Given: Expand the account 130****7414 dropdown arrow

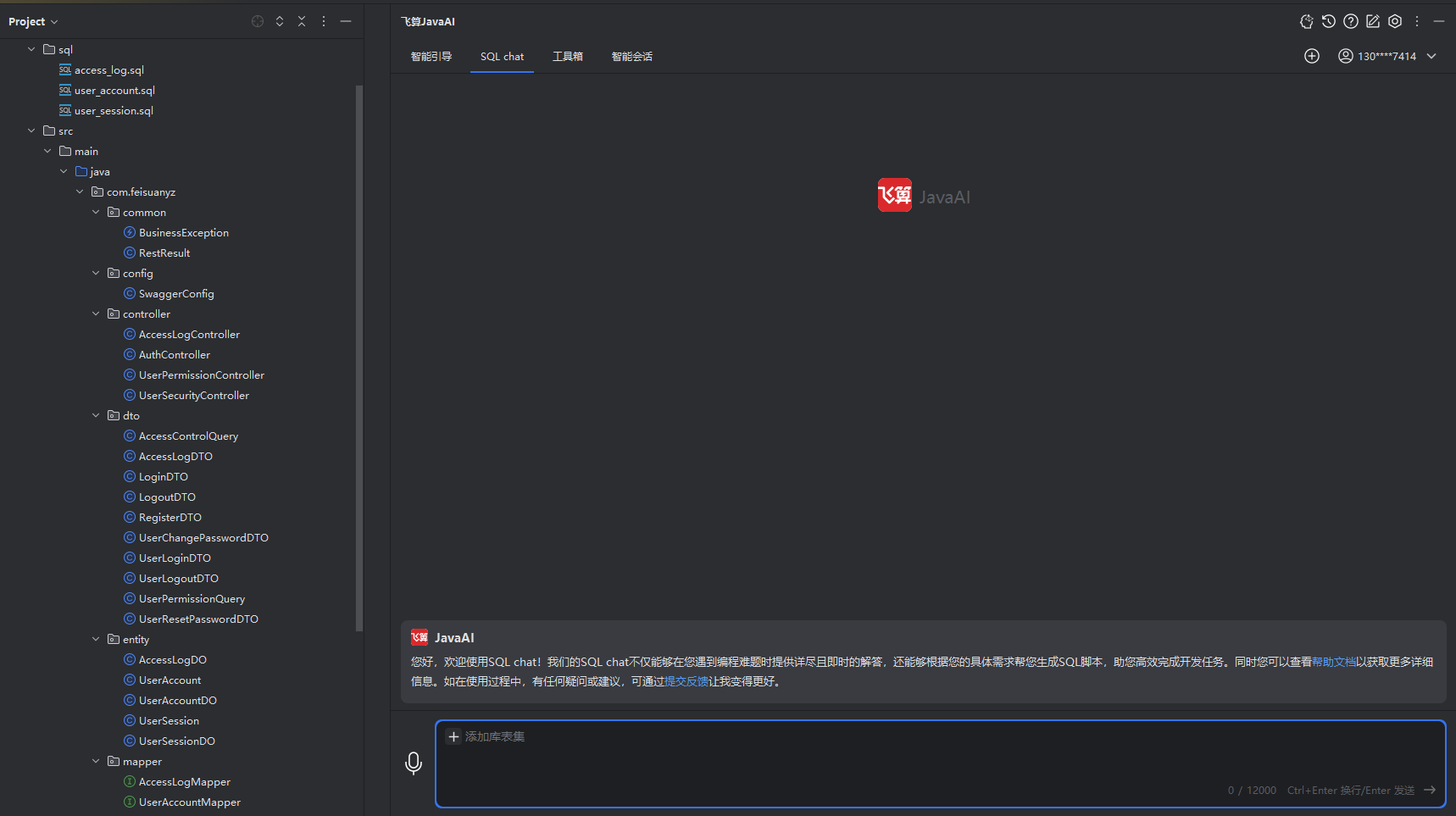Looking at the screenshot, I should pyautogui.click(x=1431, y=56).
